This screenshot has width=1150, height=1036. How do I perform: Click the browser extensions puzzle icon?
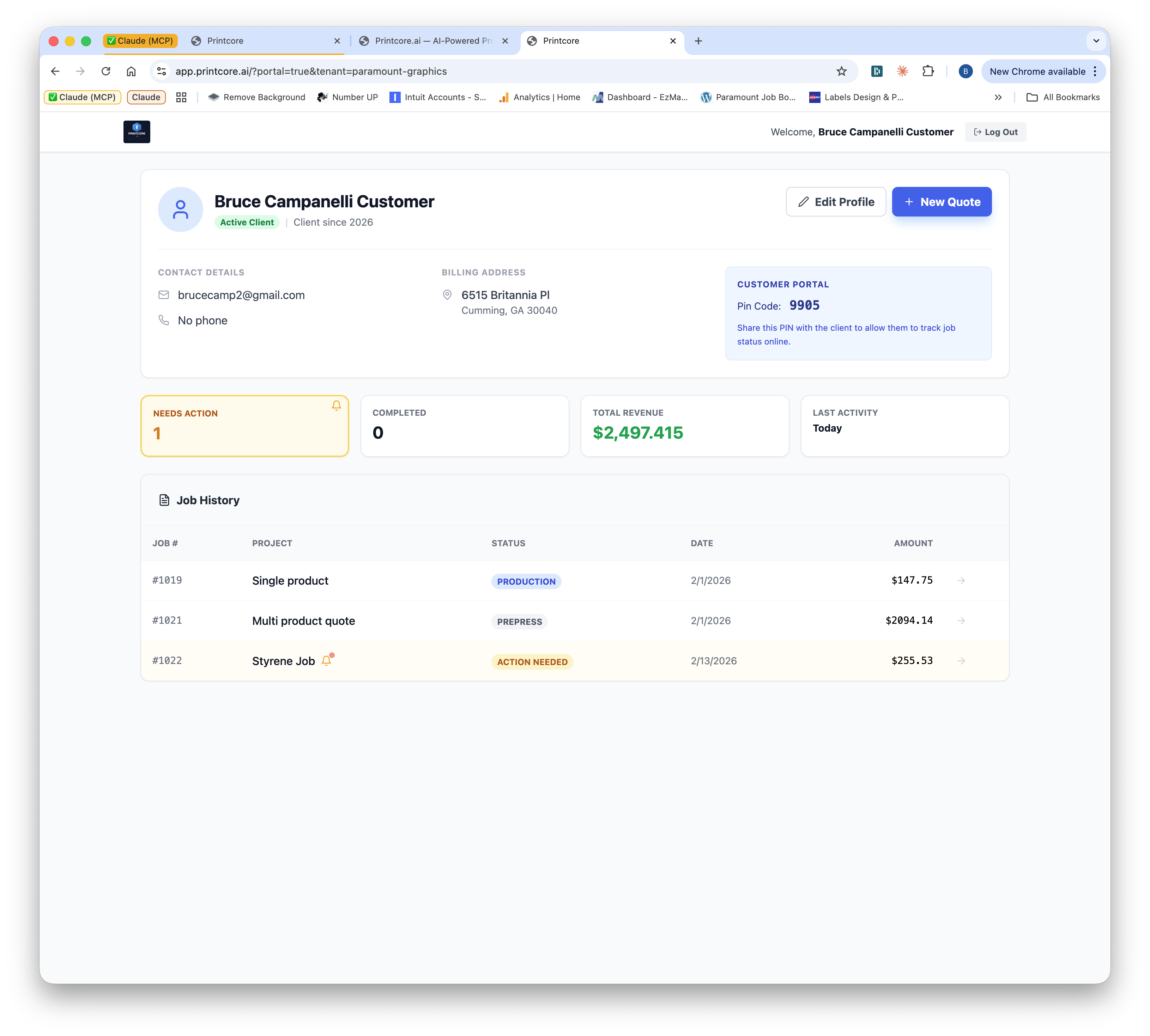pyautogui.click(x=928, y=71)
